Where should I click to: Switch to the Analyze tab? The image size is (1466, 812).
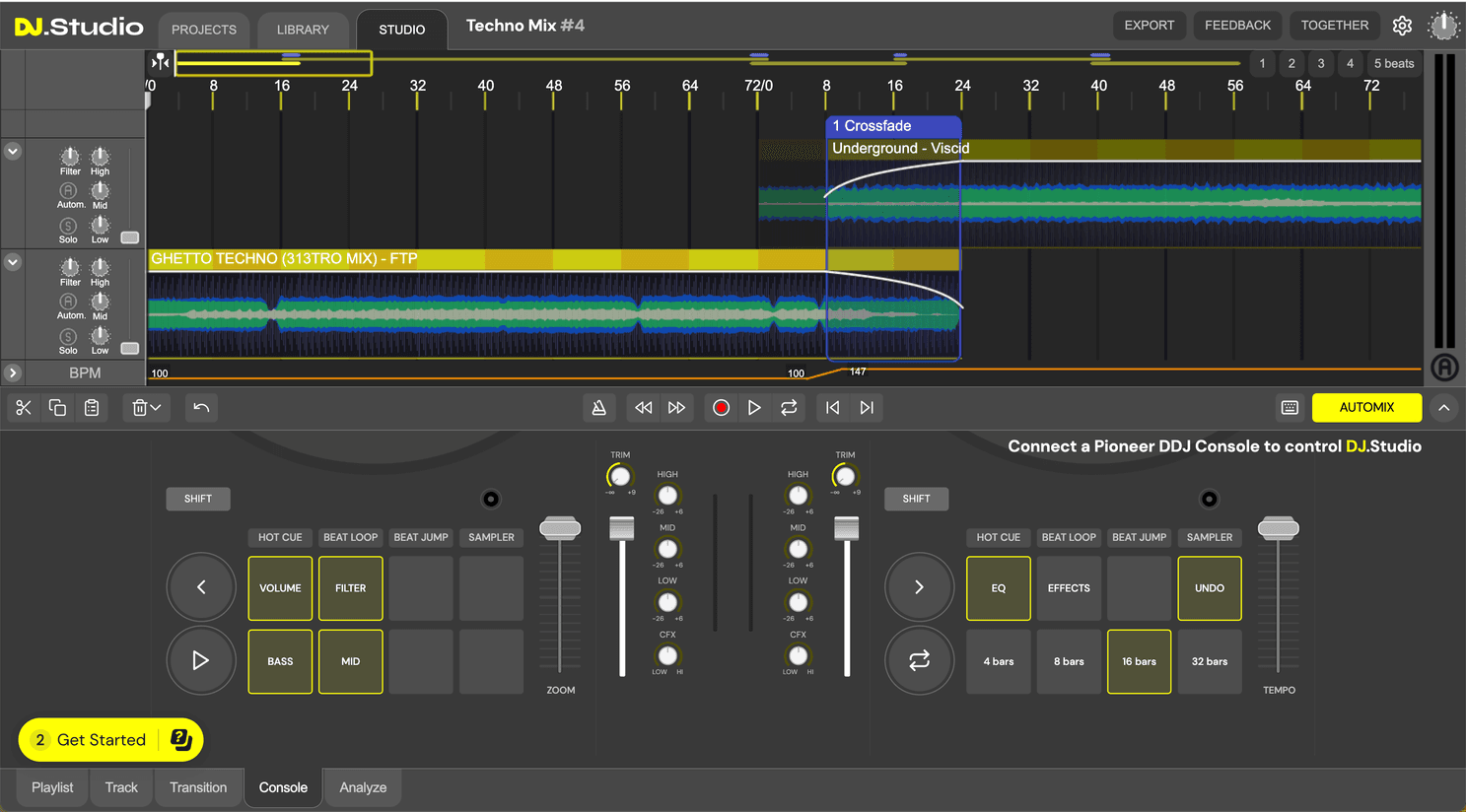pos(363,787)
